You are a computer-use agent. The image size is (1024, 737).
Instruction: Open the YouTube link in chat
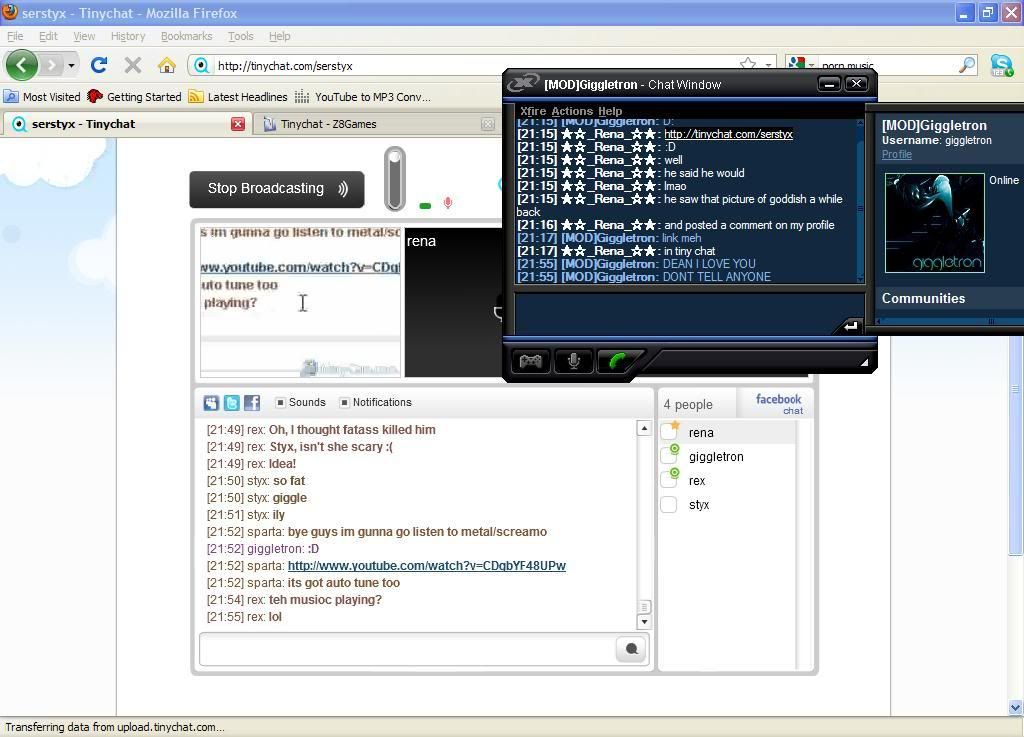tap(426, 566)
